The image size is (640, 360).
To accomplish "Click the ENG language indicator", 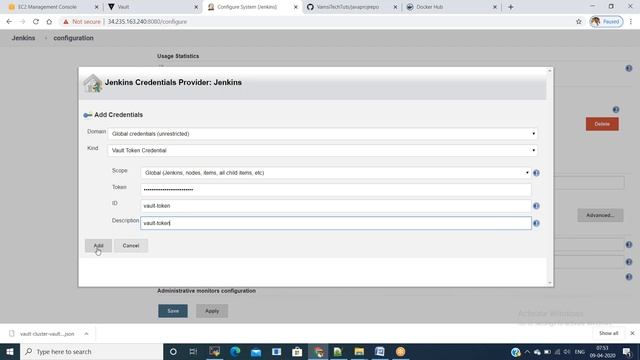I will [580, 351].
